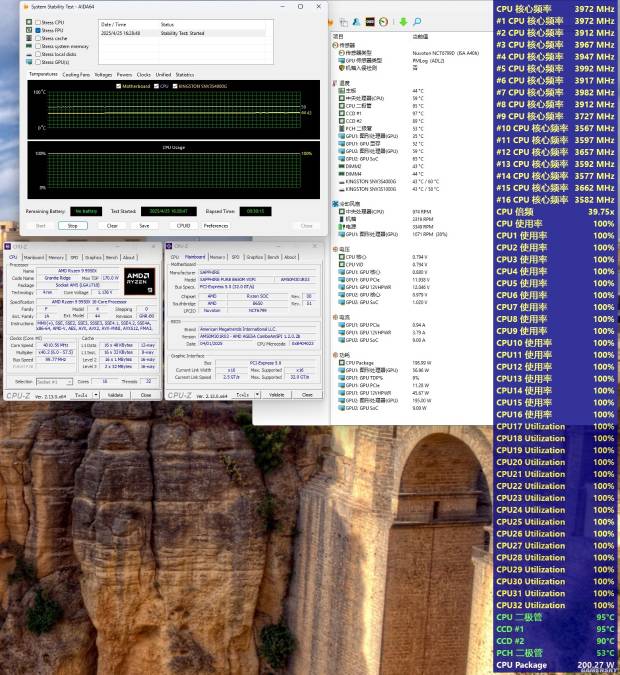Click the report page icon in AIDA64 toolbar
620x675 pixels.
pyautogui.click(x=344, y=22)
